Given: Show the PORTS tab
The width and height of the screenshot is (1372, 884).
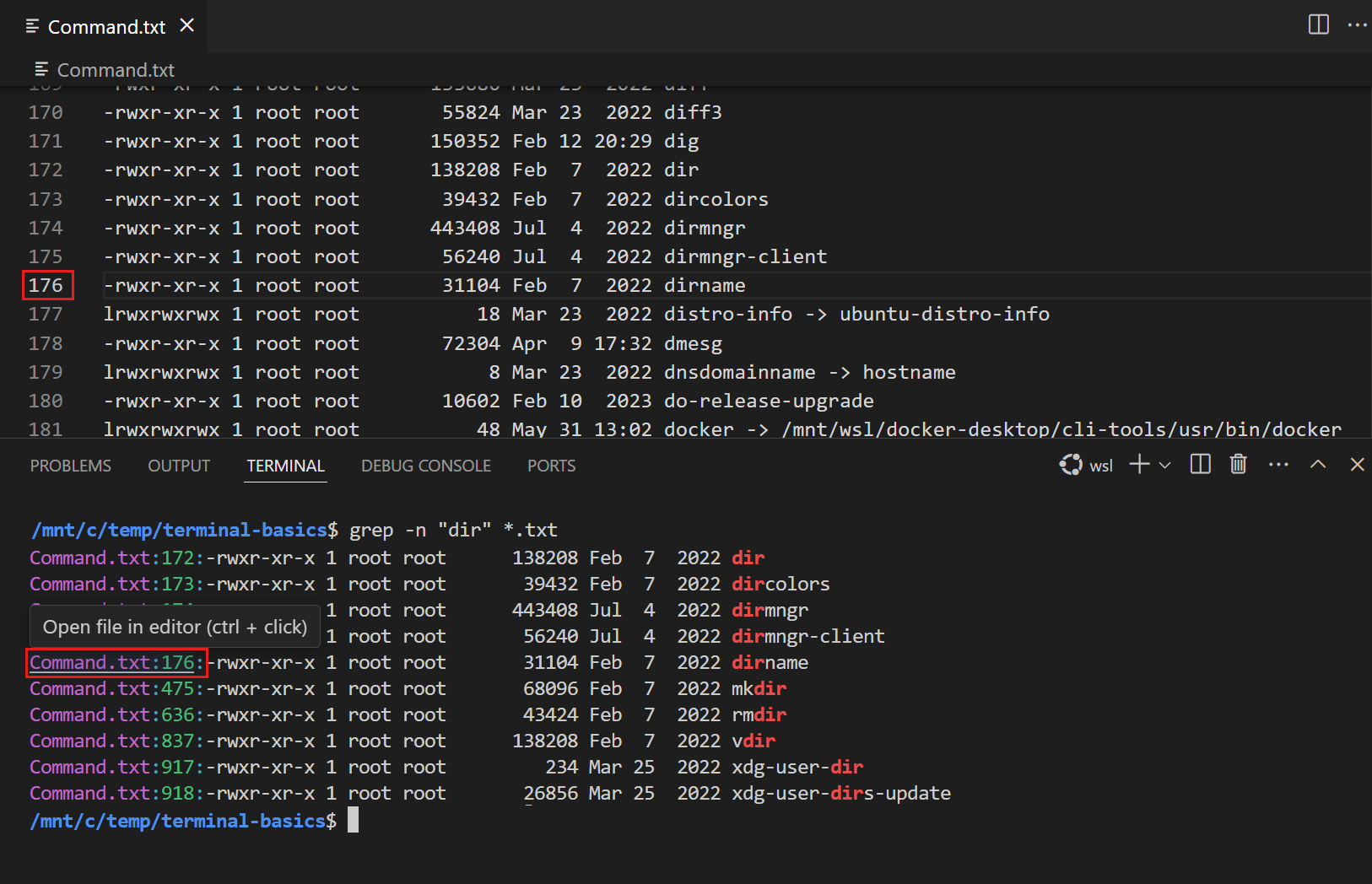Looking at the screenshot, I should pyautogui.click(x=551, y=466).
